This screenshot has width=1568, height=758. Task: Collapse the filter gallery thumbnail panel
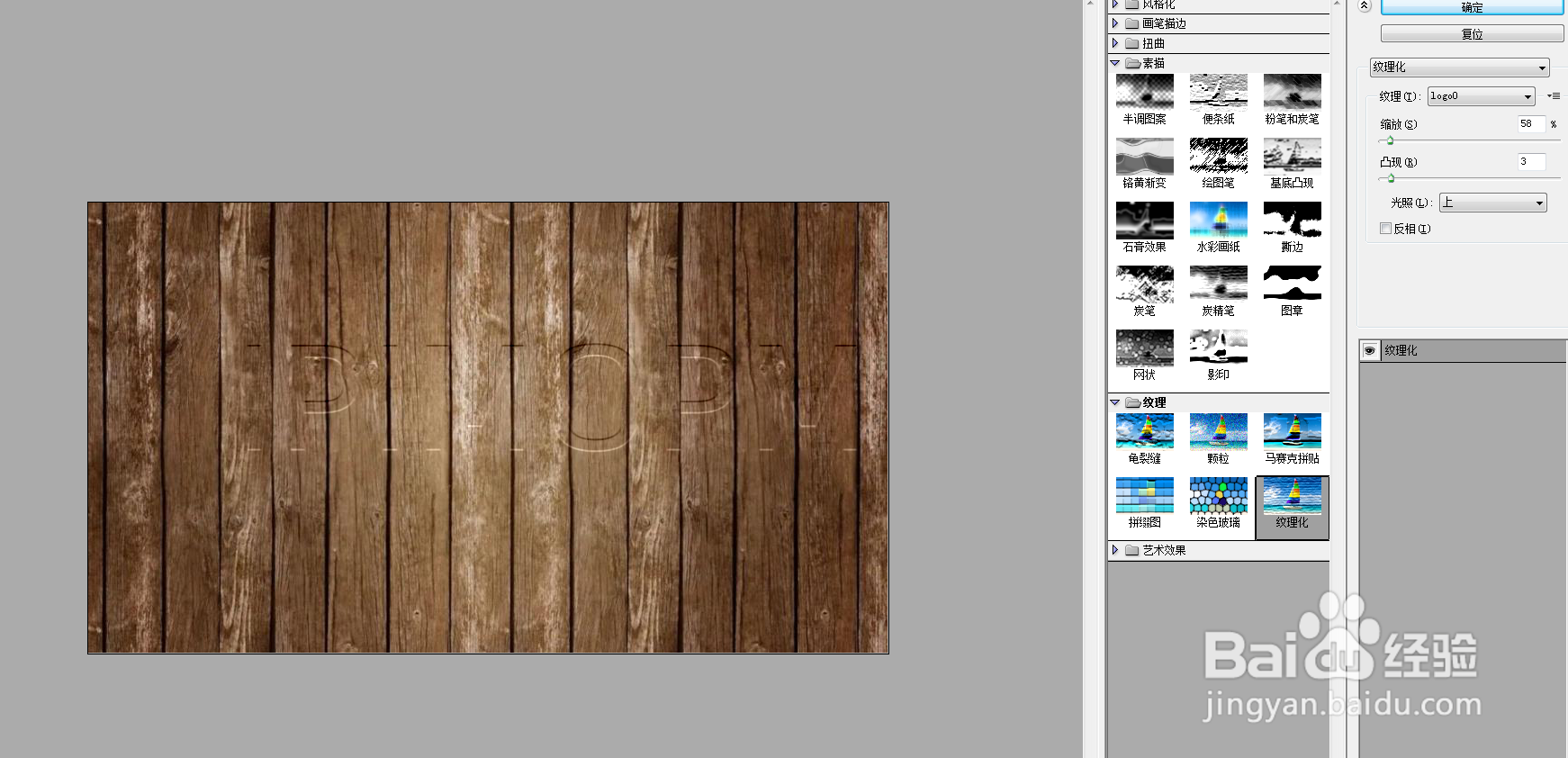[1365, 5]
